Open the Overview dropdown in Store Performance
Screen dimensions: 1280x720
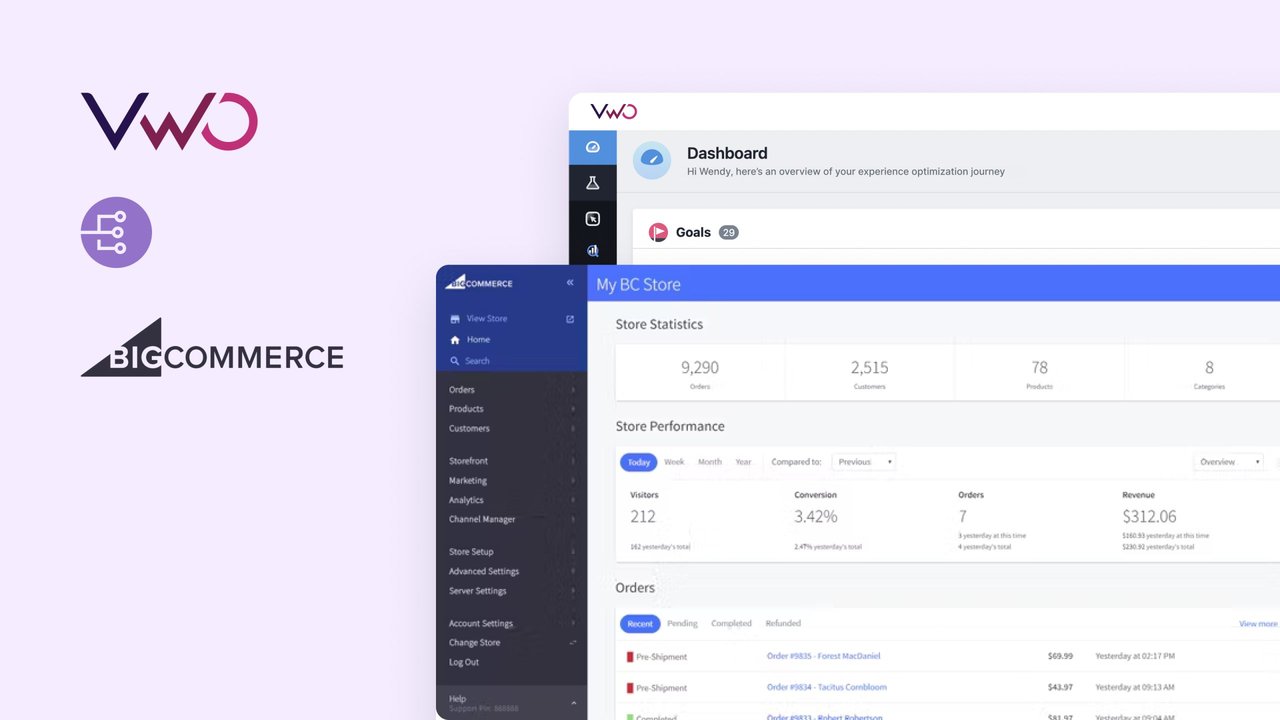click(1229, 462)
